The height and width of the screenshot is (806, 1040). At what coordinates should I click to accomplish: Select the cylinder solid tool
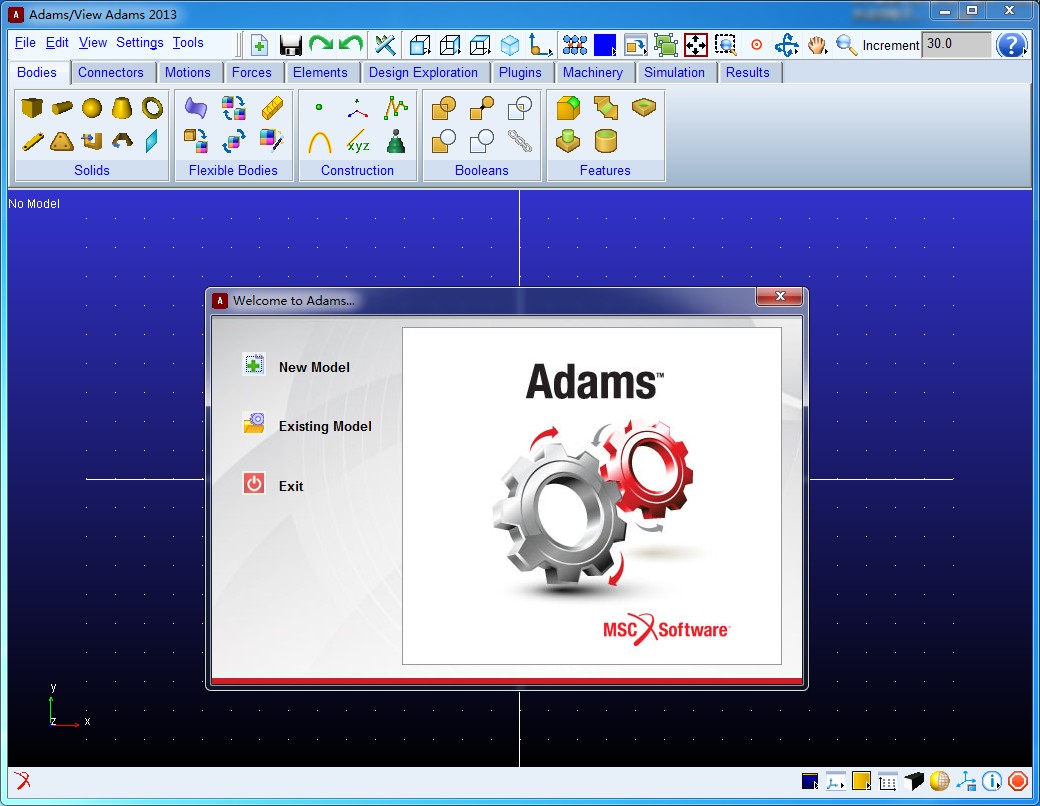62,107
